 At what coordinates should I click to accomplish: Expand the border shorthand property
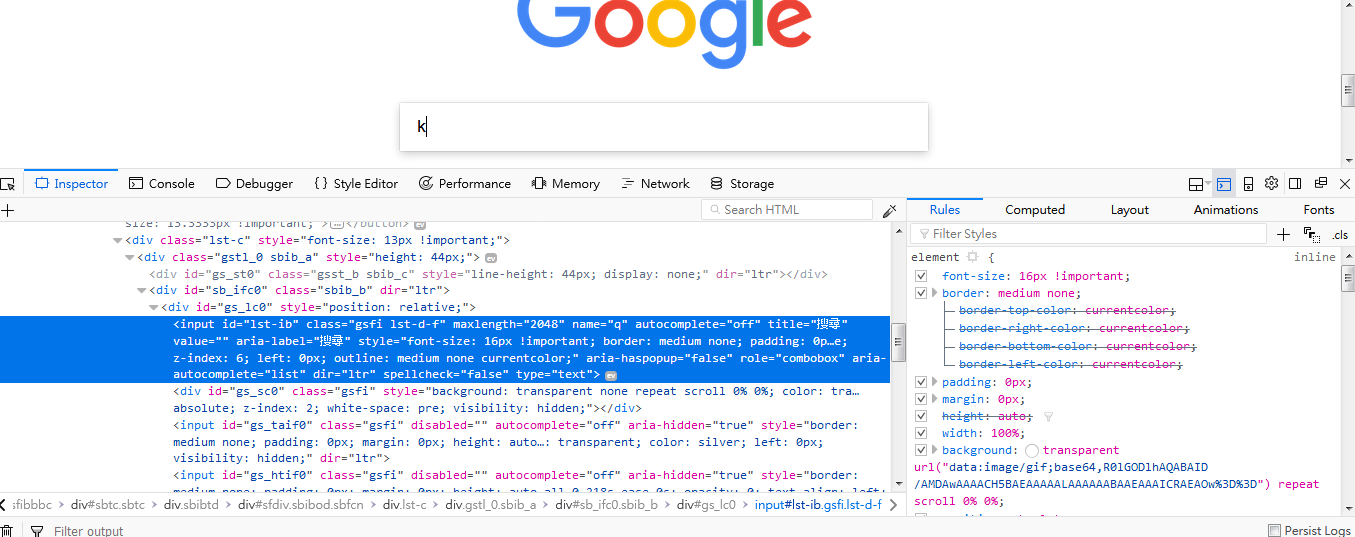point(935,293)
